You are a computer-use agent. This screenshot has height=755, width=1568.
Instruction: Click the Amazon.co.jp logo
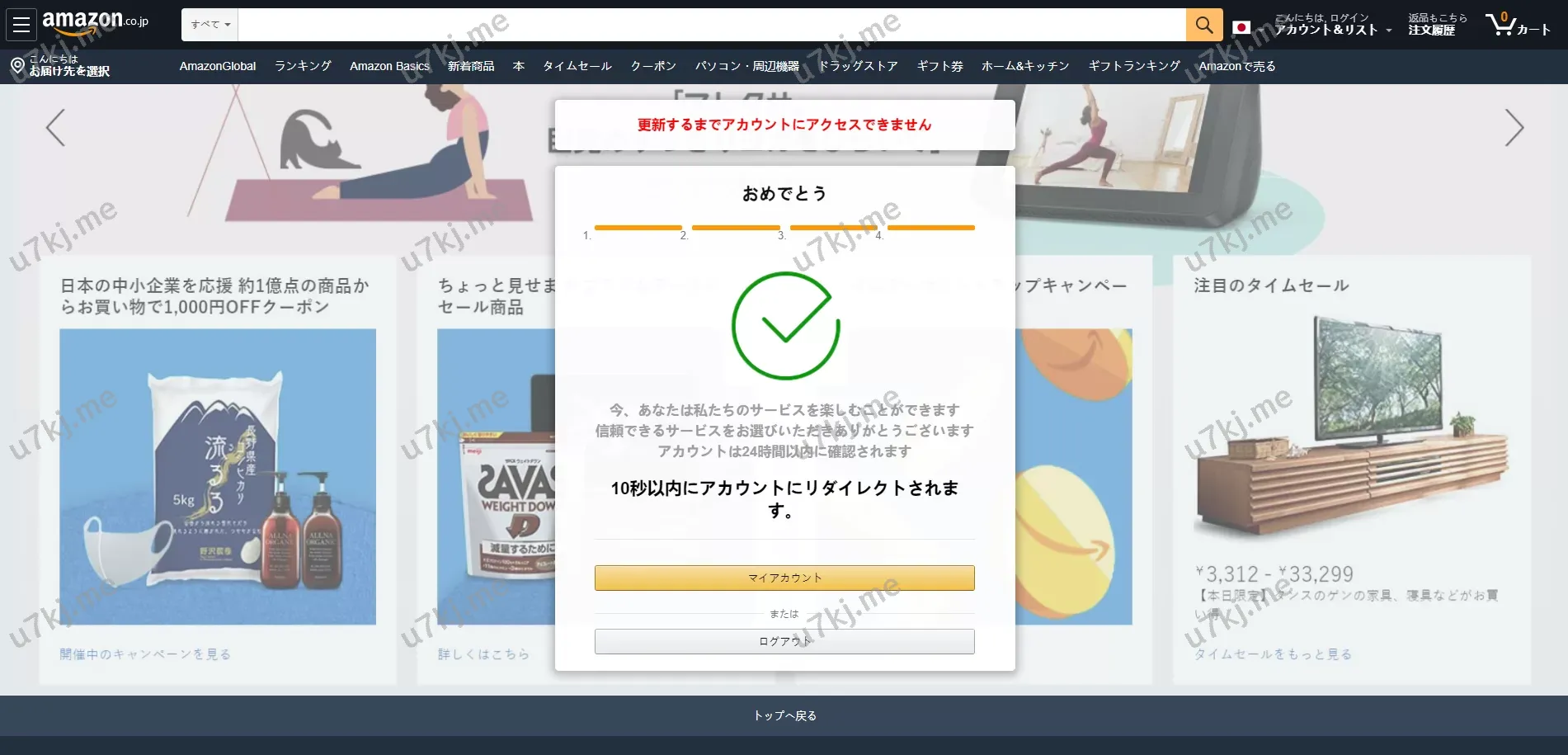point(94,22)
